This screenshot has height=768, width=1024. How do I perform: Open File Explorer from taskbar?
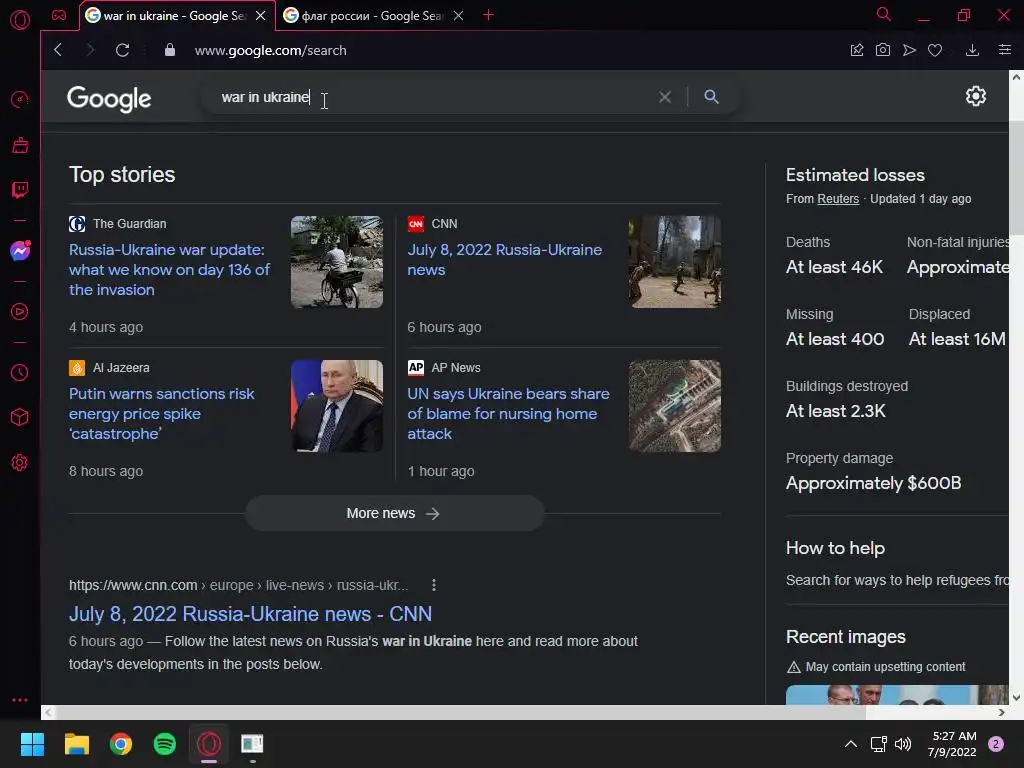point(76,744)
